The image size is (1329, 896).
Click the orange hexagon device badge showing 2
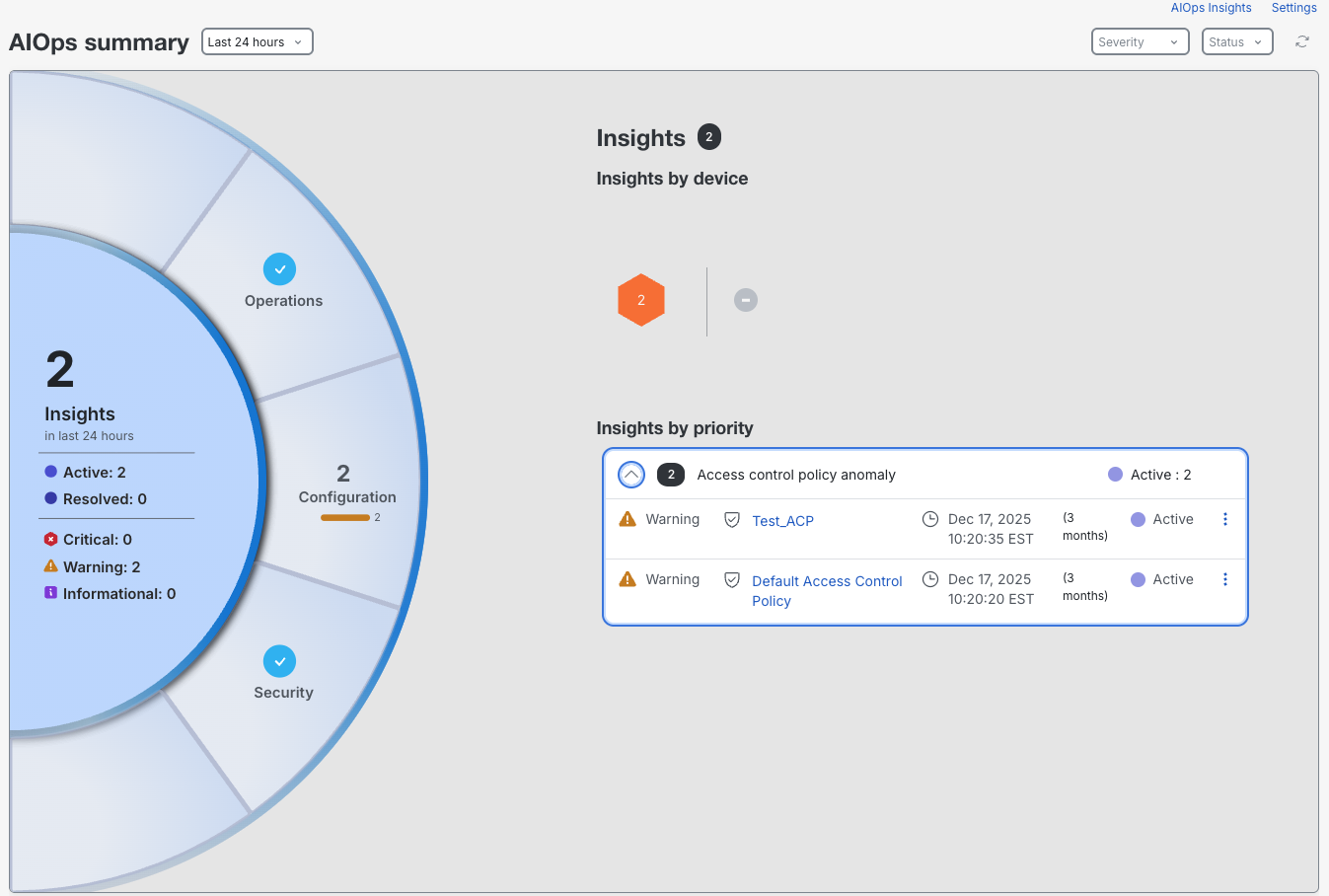641,299
